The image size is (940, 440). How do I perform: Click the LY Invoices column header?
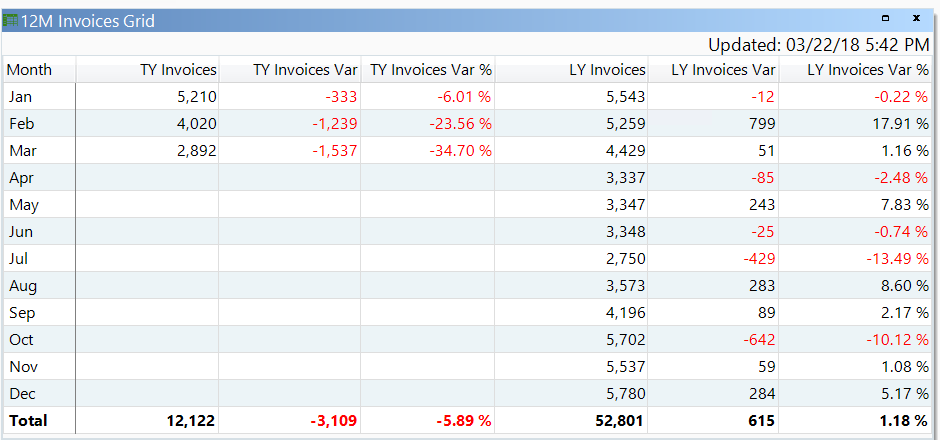[606, 70]
